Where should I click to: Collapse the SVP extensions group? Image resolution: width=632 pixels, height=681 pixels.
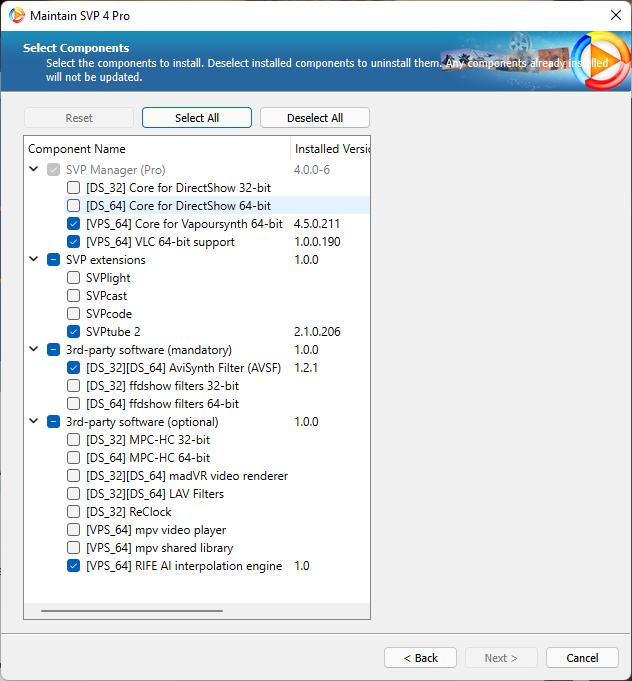point(33,259)
